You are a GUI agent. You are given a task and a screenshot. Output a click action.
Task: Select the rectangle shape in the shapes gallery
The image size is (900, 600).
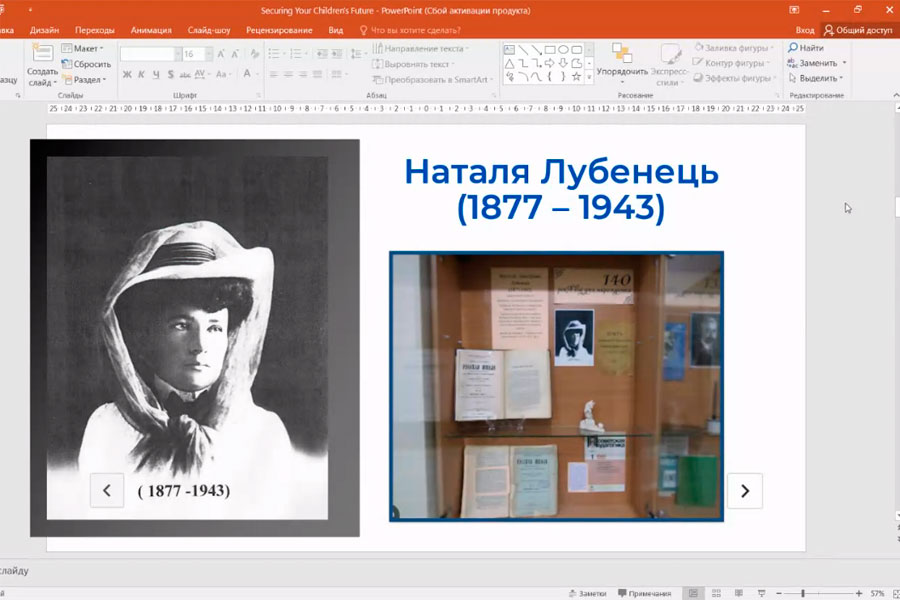(550, 49)
